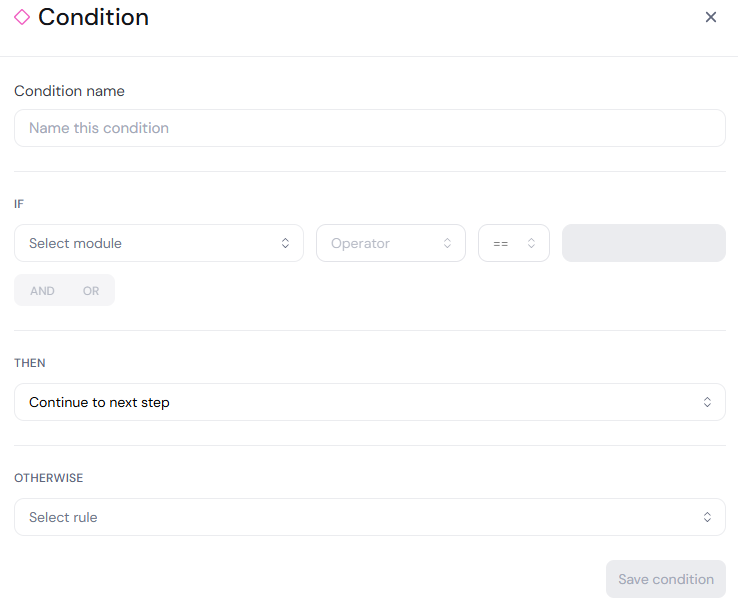Click the Condition heading title
Image resolution: width=738 pixels, height=606 pixels.
coord(94,17)
